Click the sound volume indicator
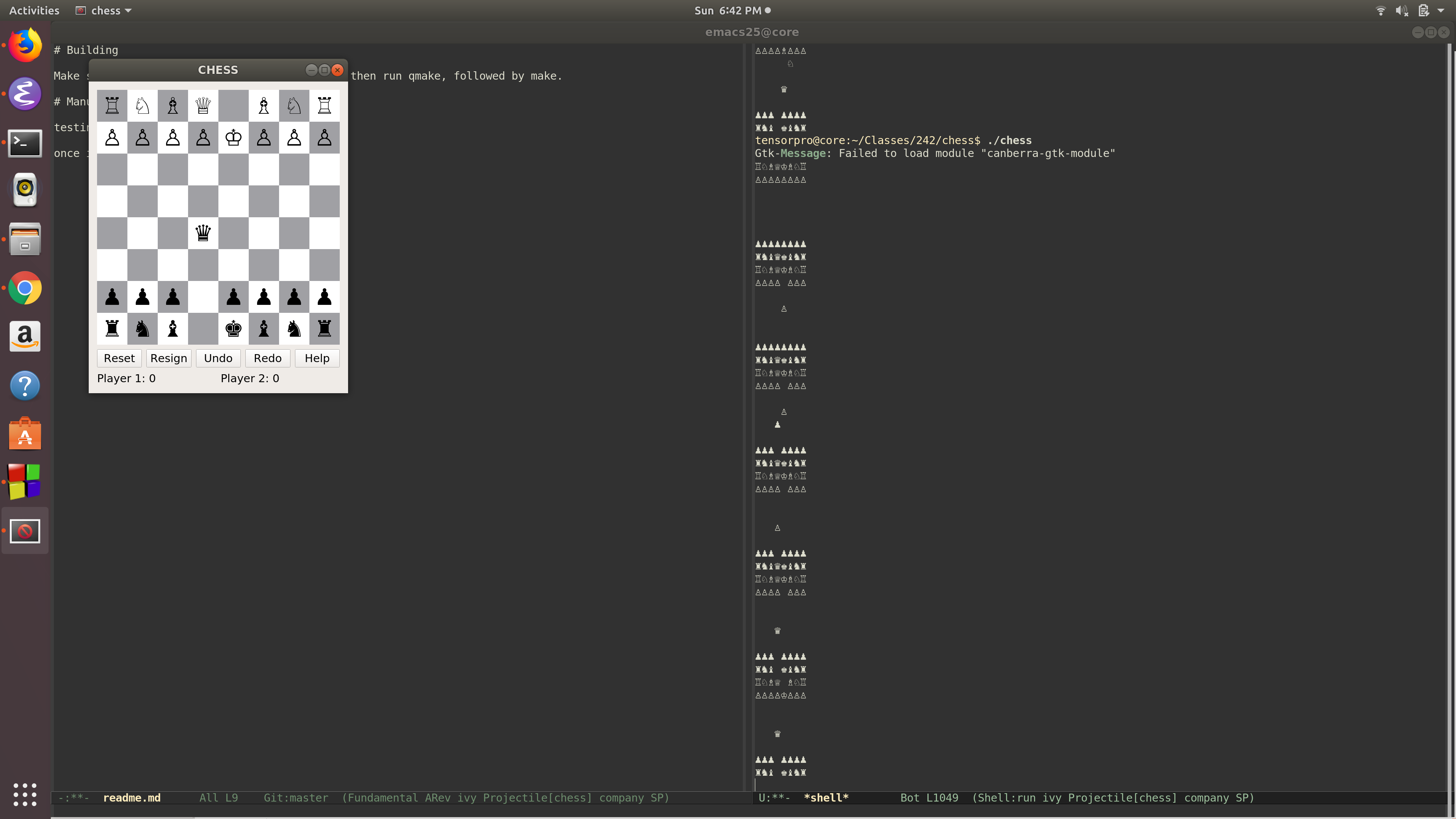The height and width of the screenshot is (819, 1456). (1402, 10)
